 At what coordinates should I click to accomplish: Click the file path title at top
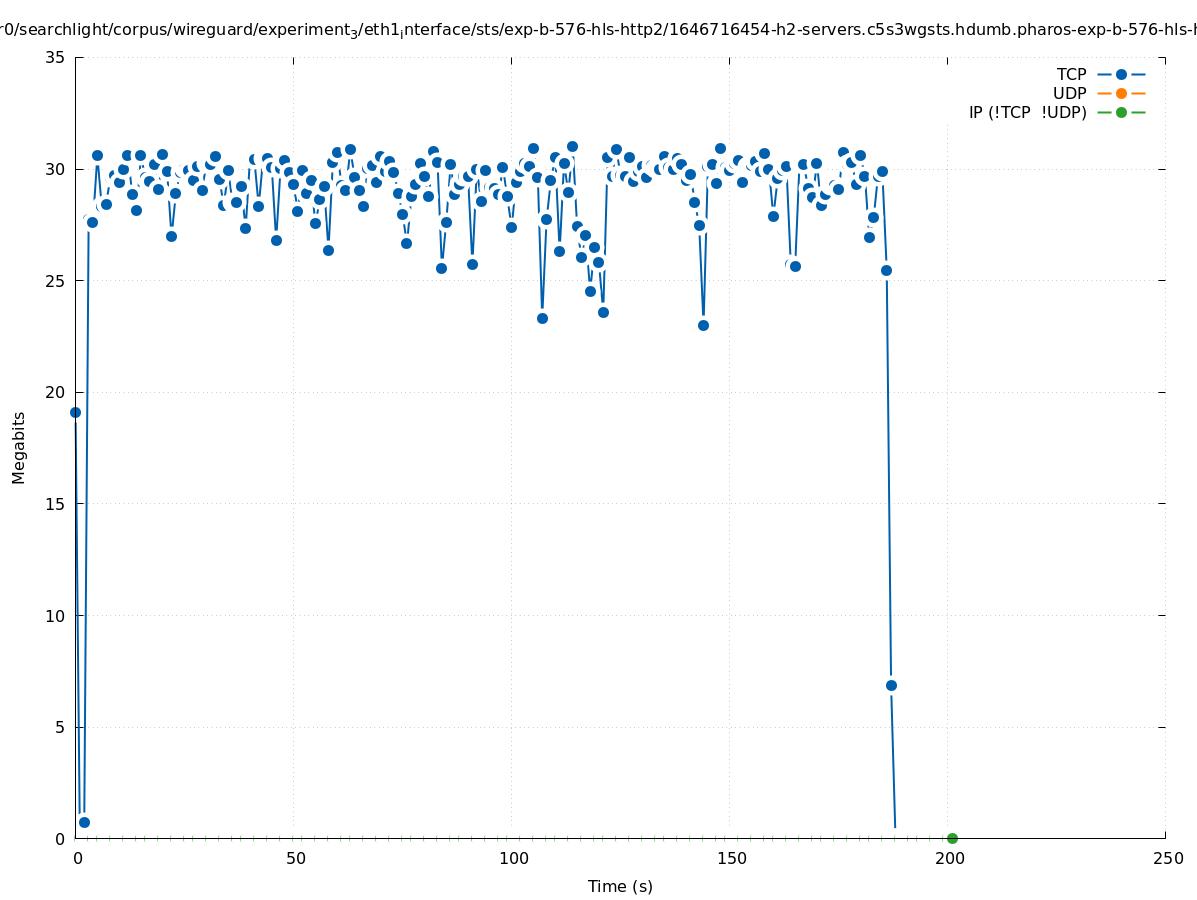(x=598, y=30)
